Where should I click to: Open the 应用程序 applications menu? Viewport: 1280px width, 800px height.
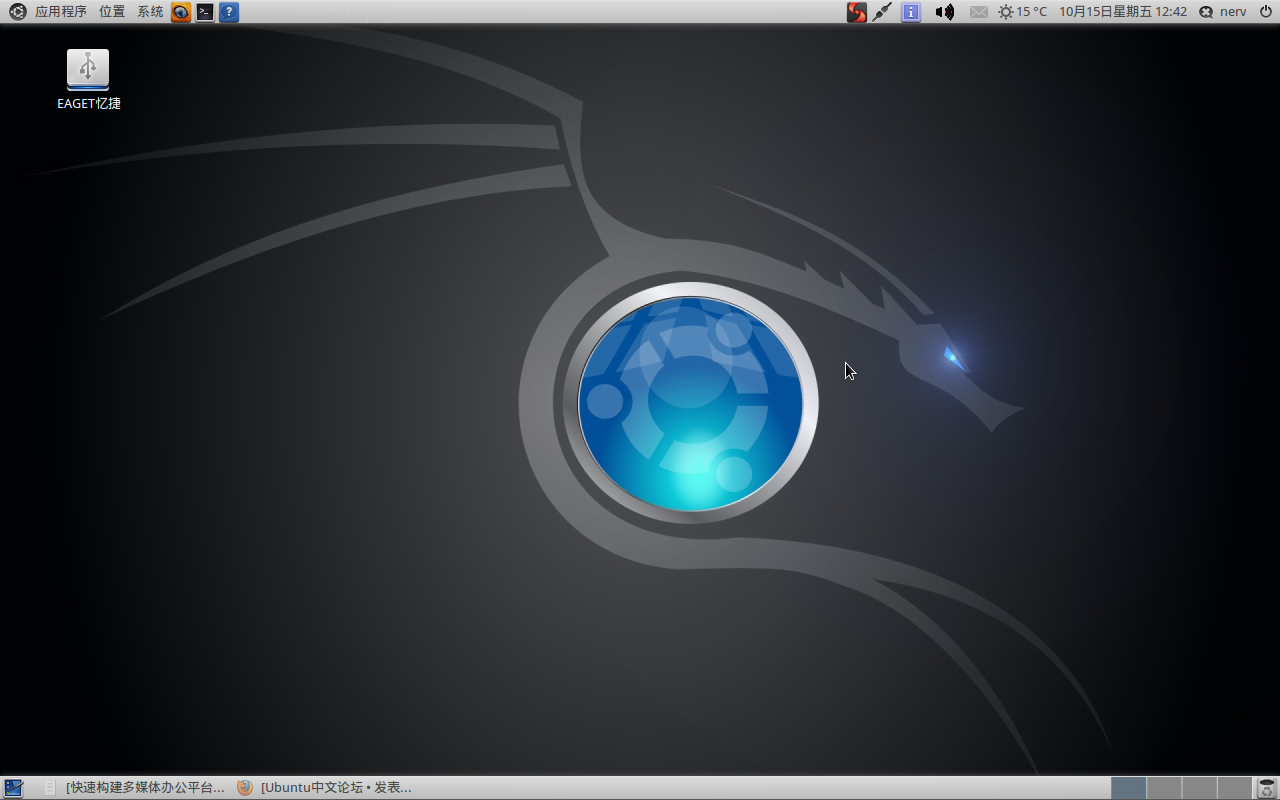tap(61, 12)
